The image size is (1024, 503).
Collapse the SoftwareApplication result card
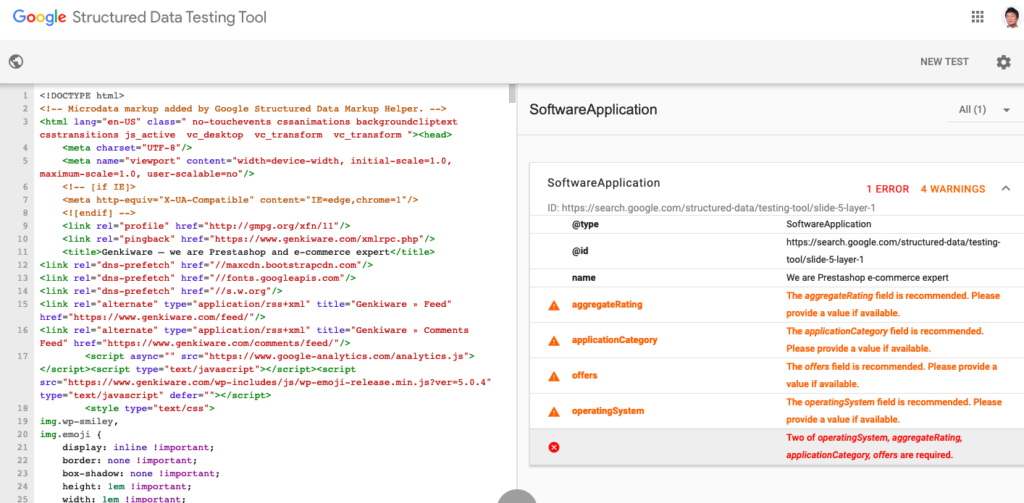(1006, 189)
